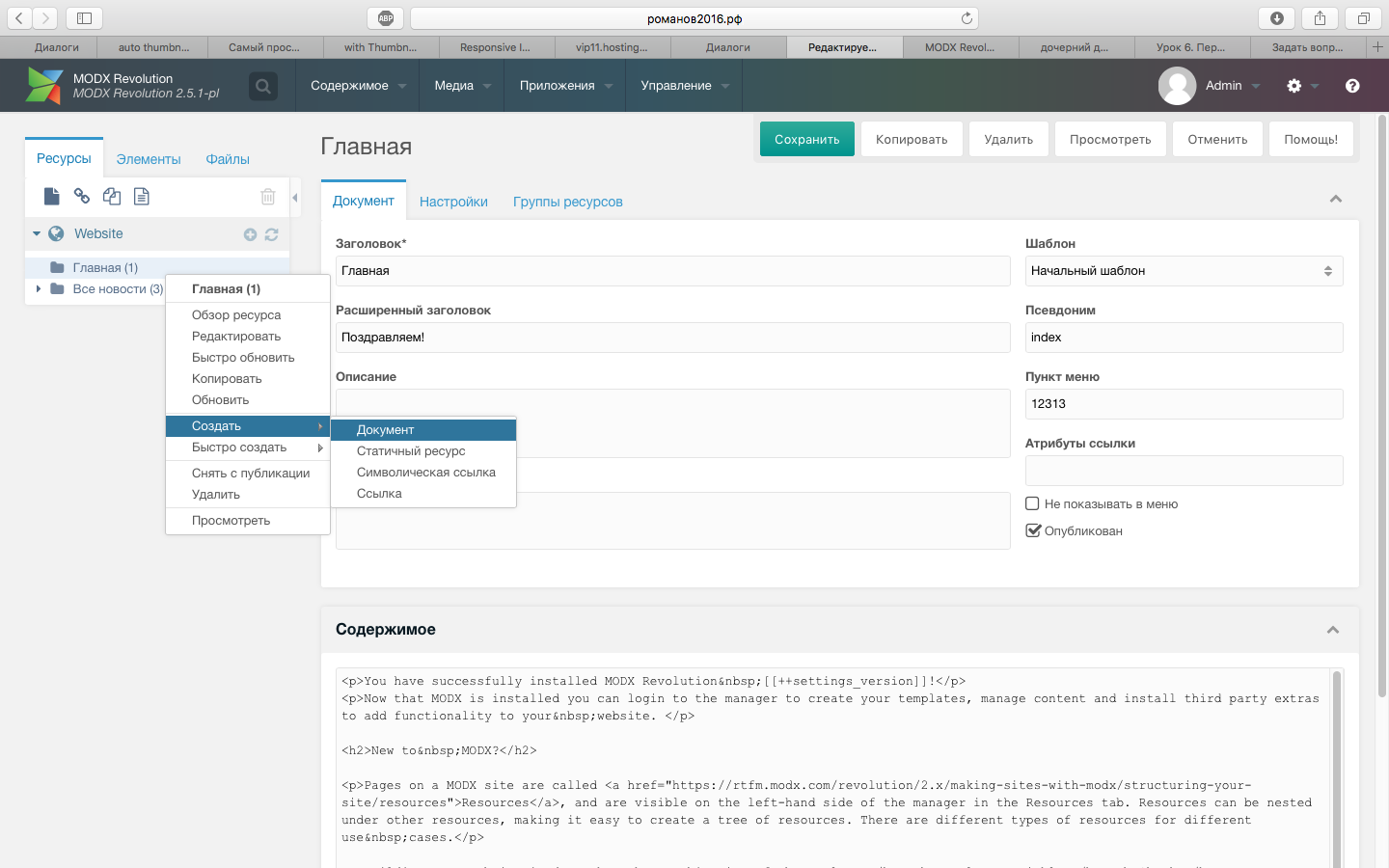This screenshot has height=868, width=1389.
Task: Go back with Safari back arrow
Action: 19,18
